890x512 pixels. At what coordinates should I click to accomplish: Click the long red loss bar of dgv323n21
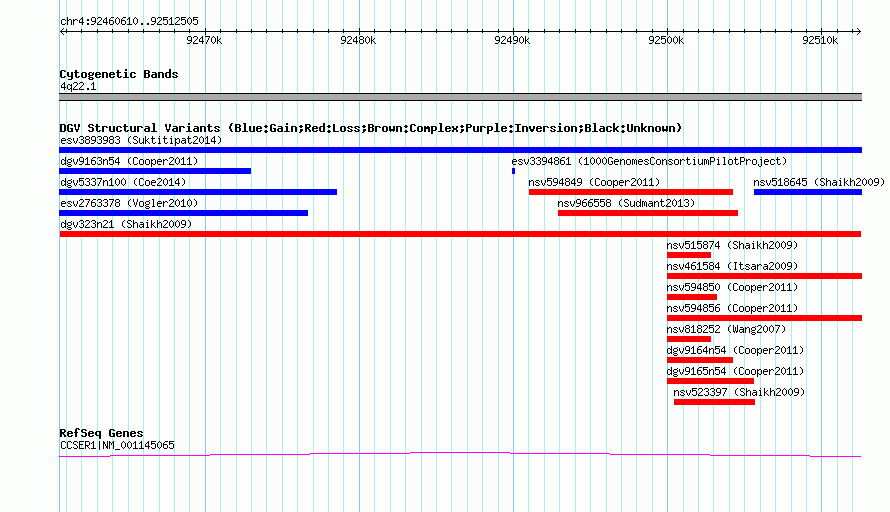460,234
